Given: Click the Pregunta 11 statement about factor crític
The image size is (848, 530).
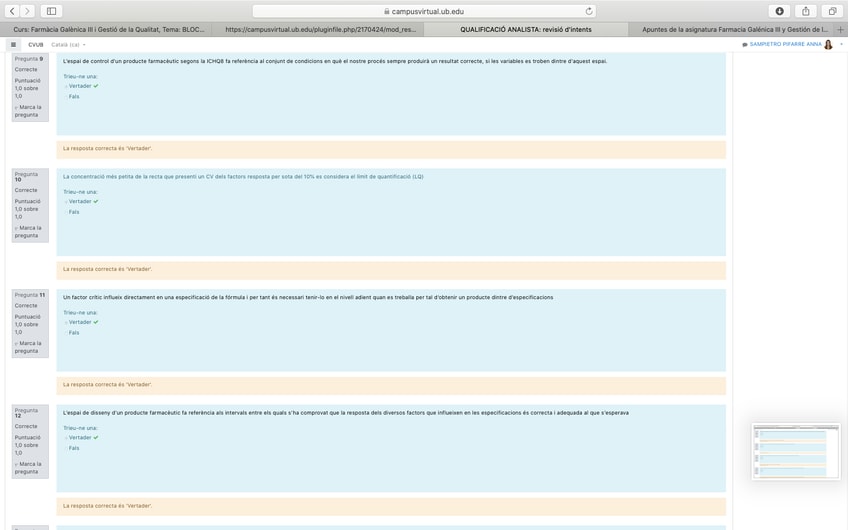Looking at the screenshot, I should coord(308,297).
